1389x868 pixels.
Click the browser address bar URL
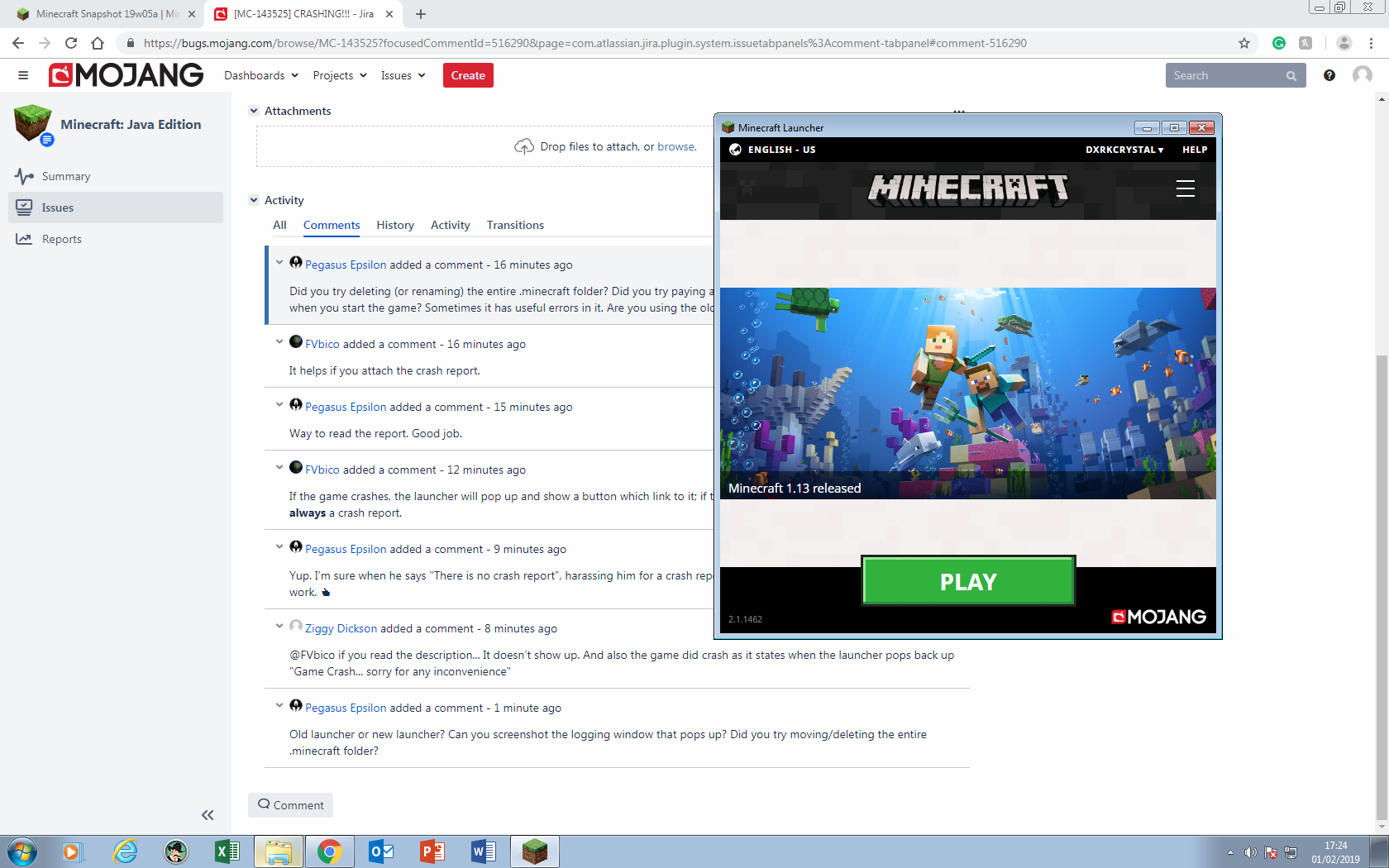[x=585, y=43]
